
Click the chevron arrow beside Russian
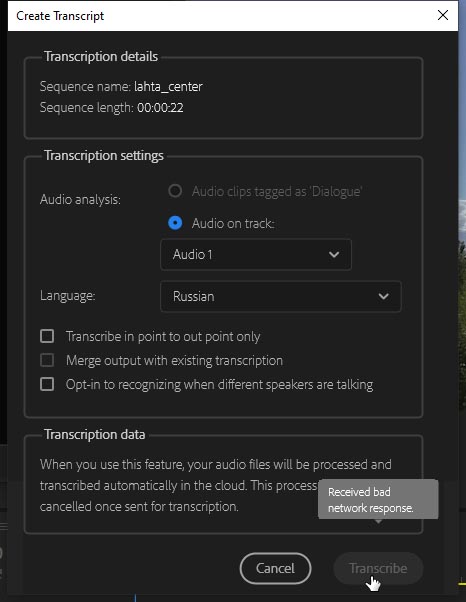point(383,296)
